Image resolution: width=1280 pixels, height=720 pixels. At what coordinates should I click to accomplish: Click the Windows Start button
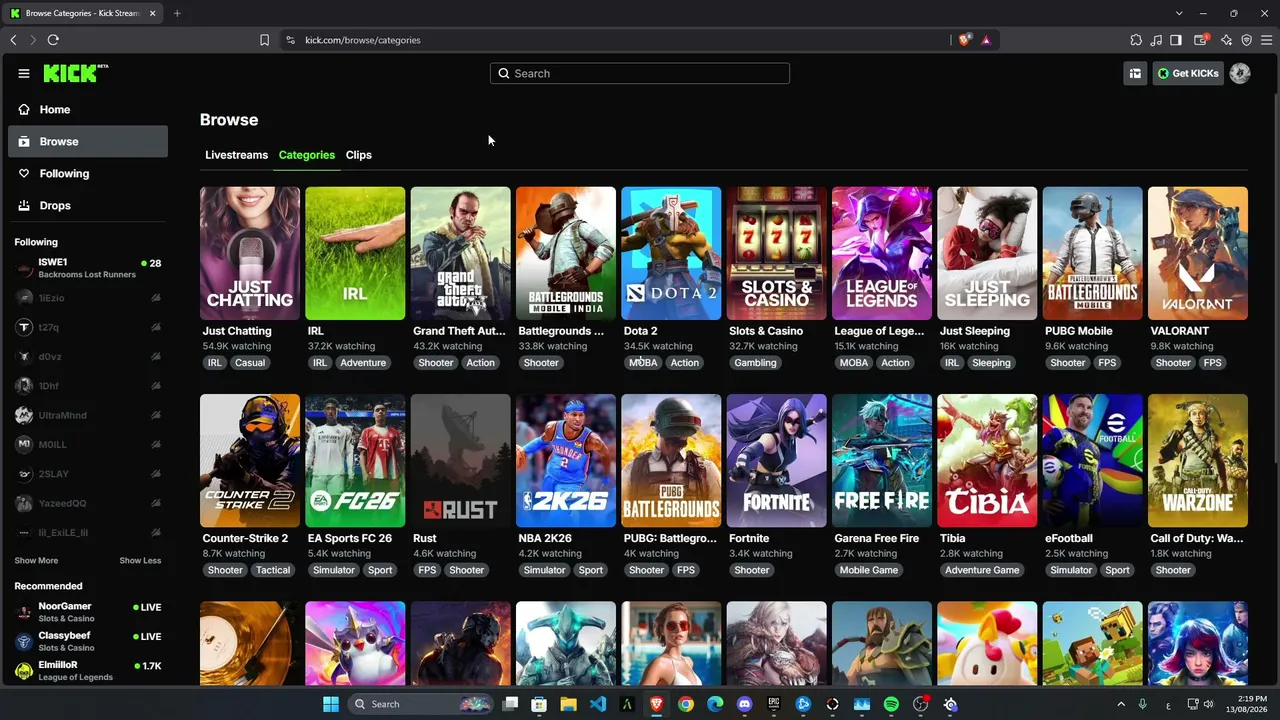pos(331,704)
